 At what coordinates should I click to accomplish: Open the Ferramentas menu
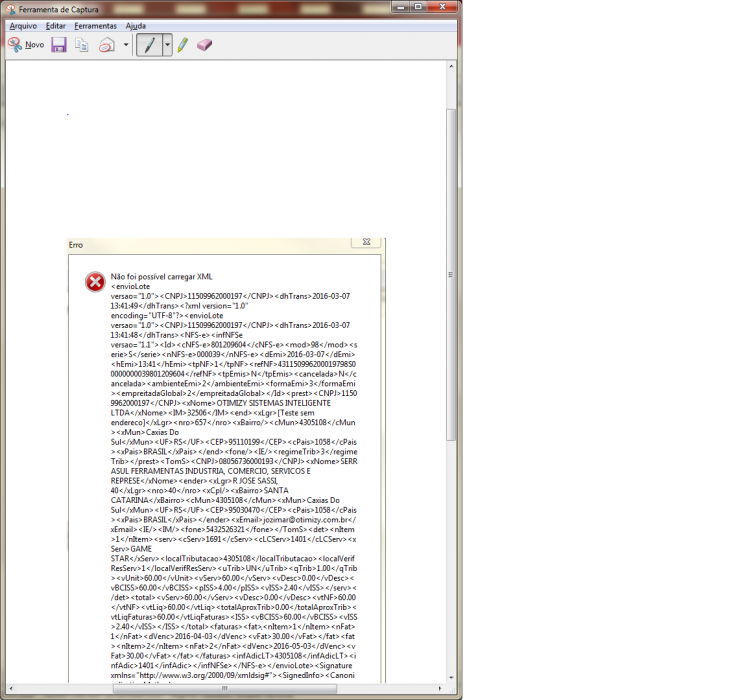tap(95, 26)
